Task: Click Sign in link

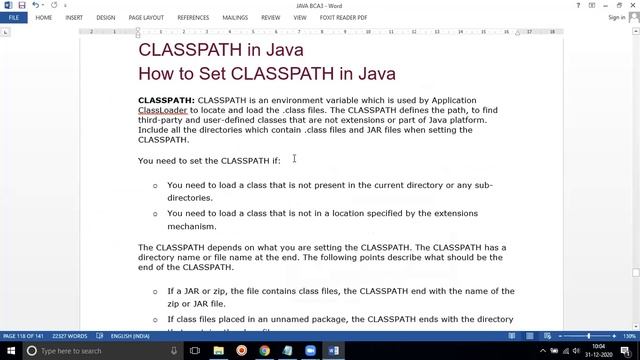Action: click(x=616, y=17)
